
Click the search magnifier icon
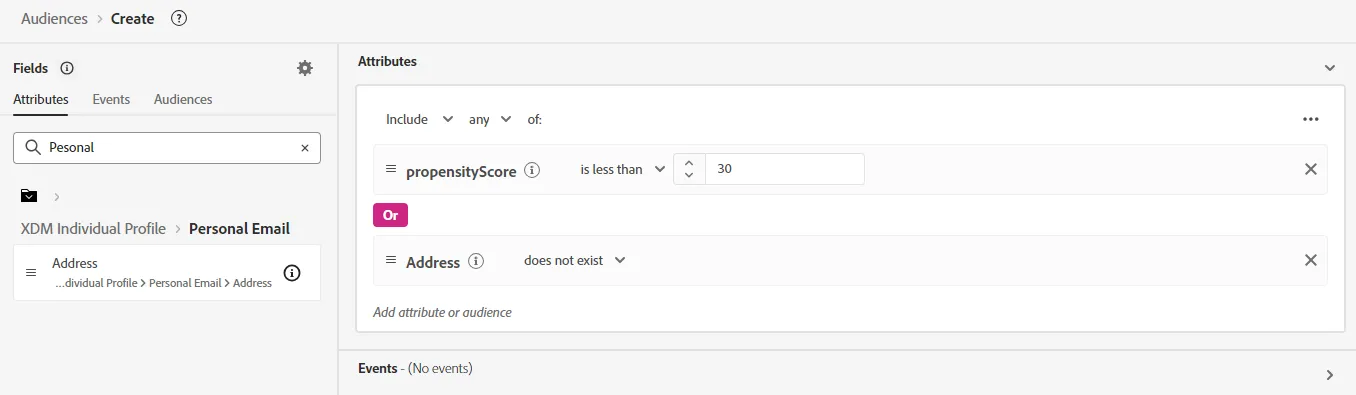(x=32, y=147)
